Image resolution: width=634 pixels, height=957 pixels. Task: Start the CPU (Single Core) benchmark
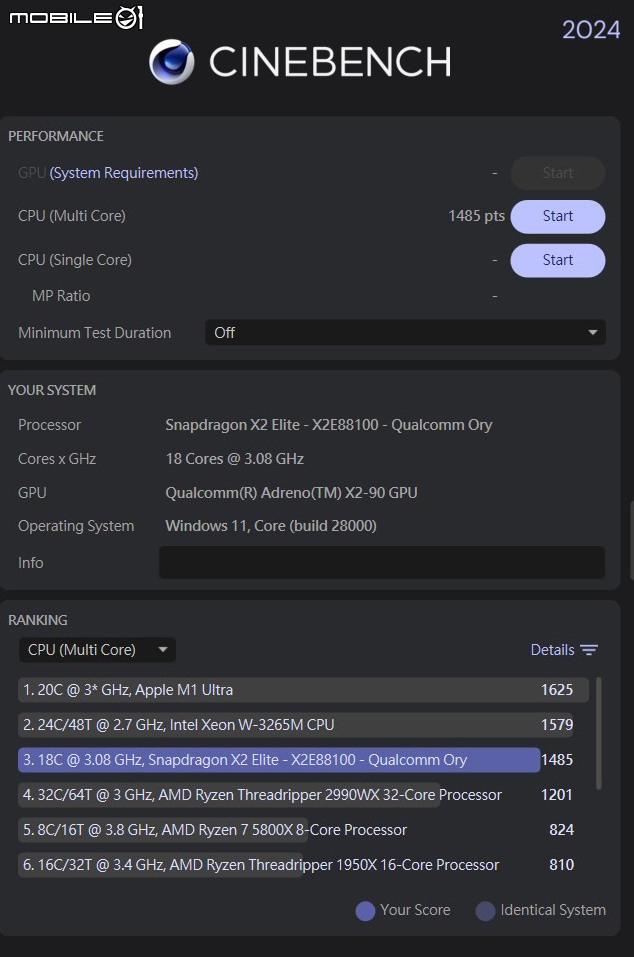click(x=558, y=260)
